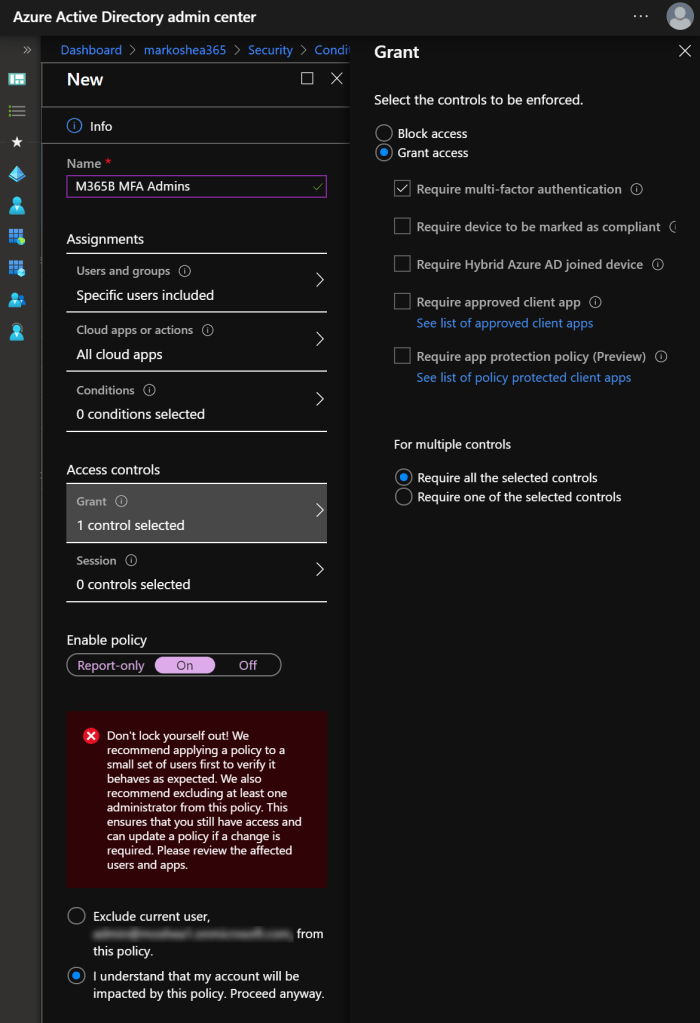Open the Dashboard icon in left sidebar
This screenshot has height=1023, width=700.
coord(17,79)
